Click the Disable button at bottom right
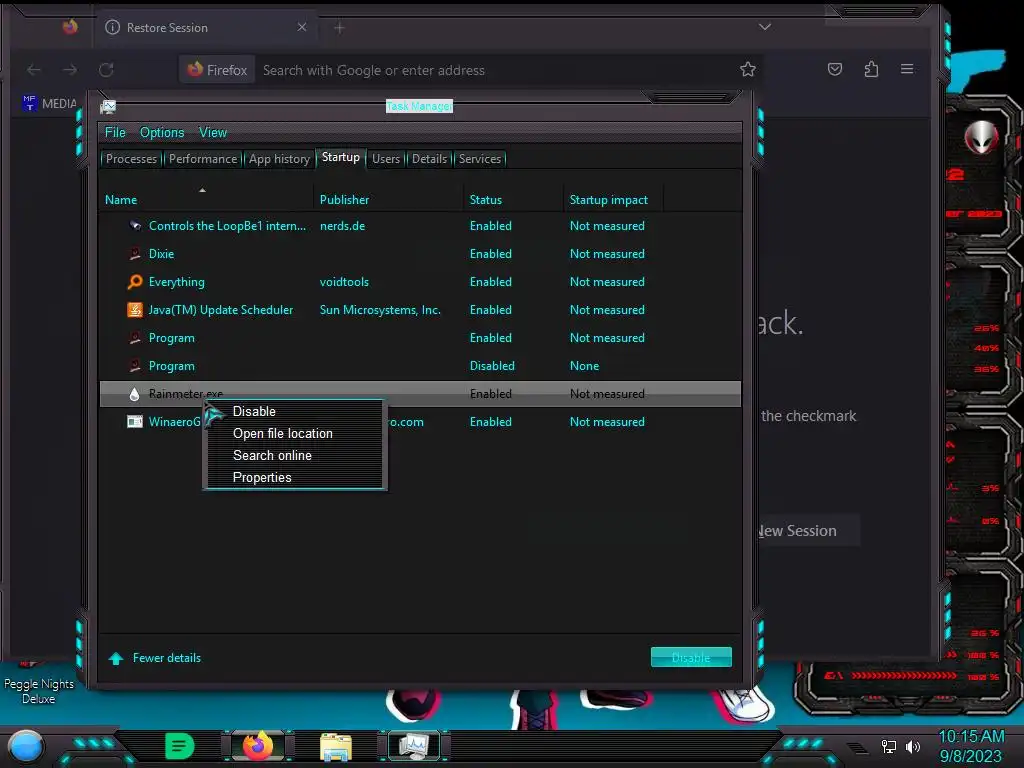 691,658
